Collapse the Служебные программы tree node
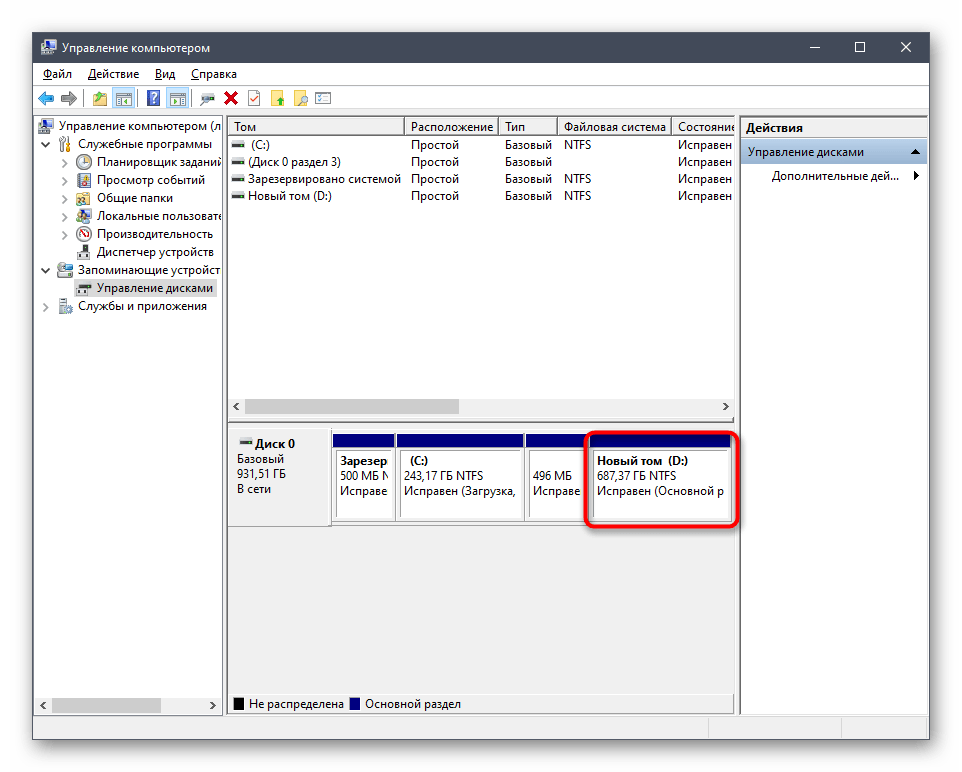 click(x=46, y=144)
